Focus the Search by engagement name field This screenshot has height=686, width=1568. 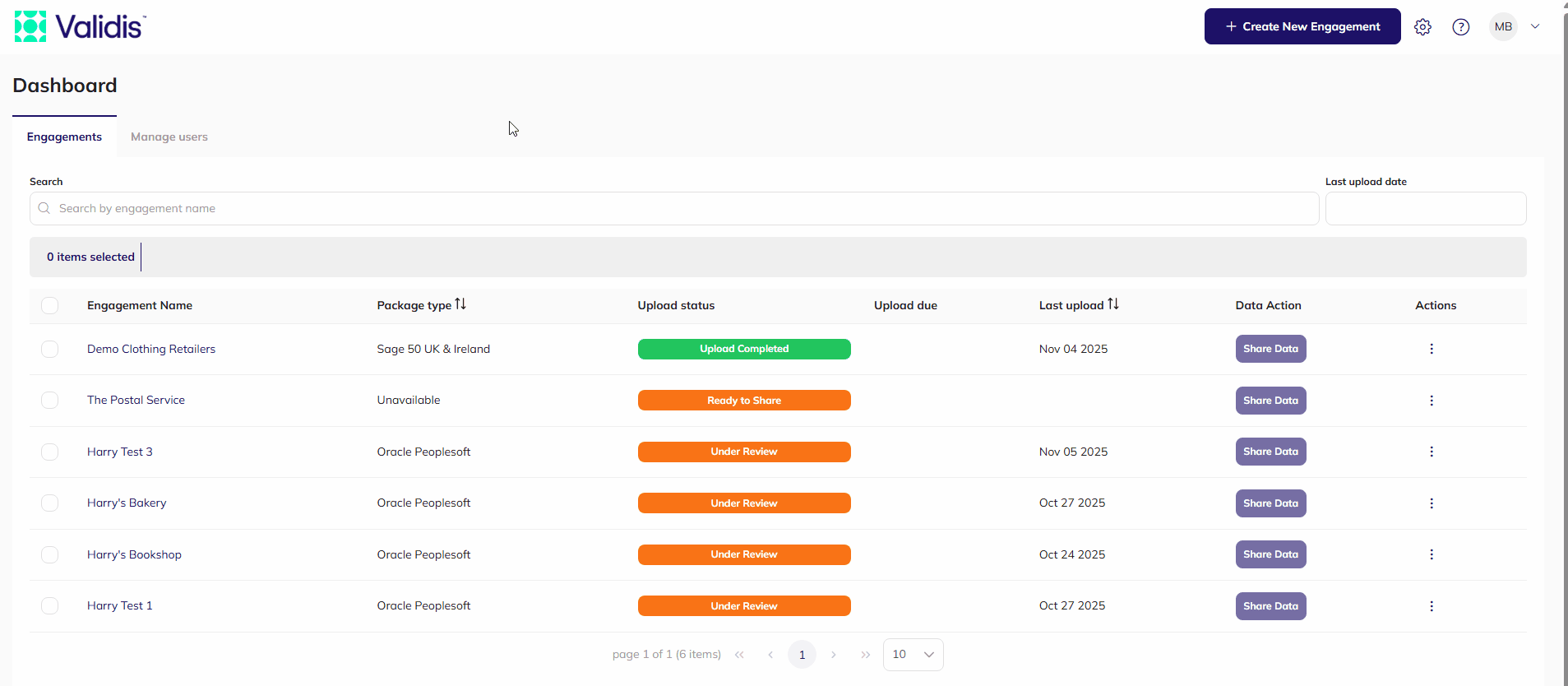coord(674,208)
